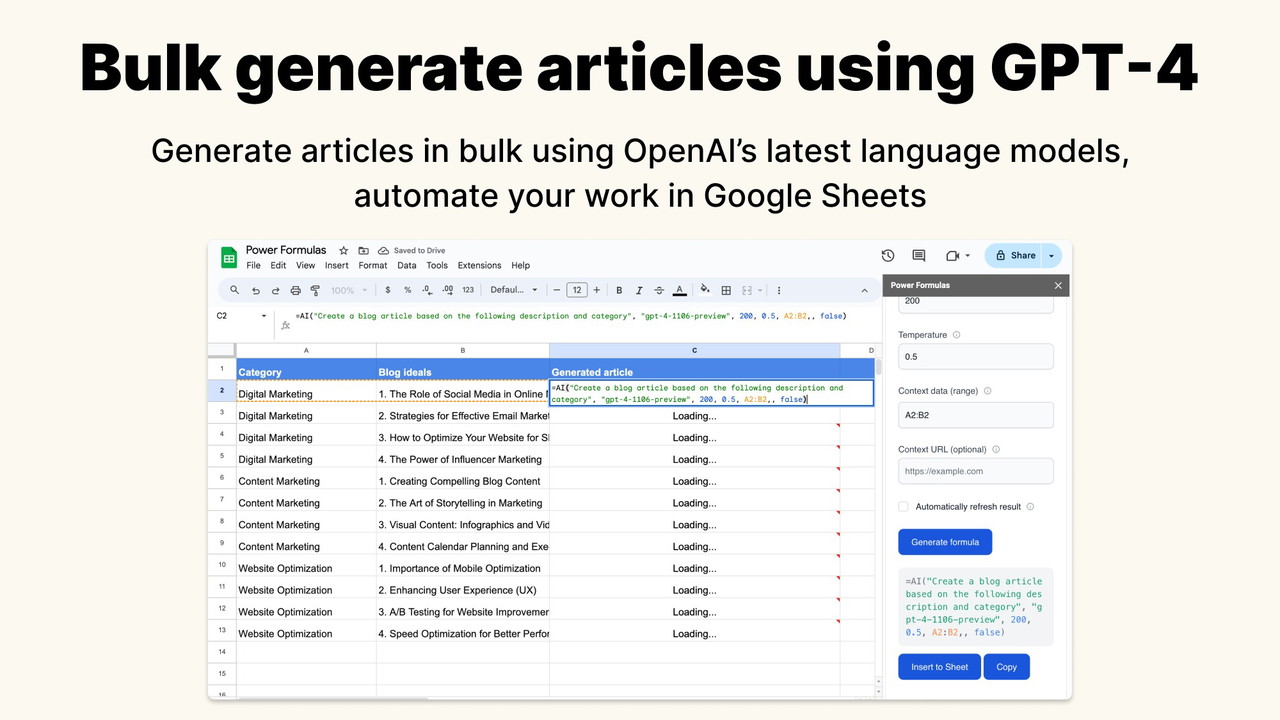Click the Context URL input field
This screenshot has height=720, width=1280.
click(975, 471)
